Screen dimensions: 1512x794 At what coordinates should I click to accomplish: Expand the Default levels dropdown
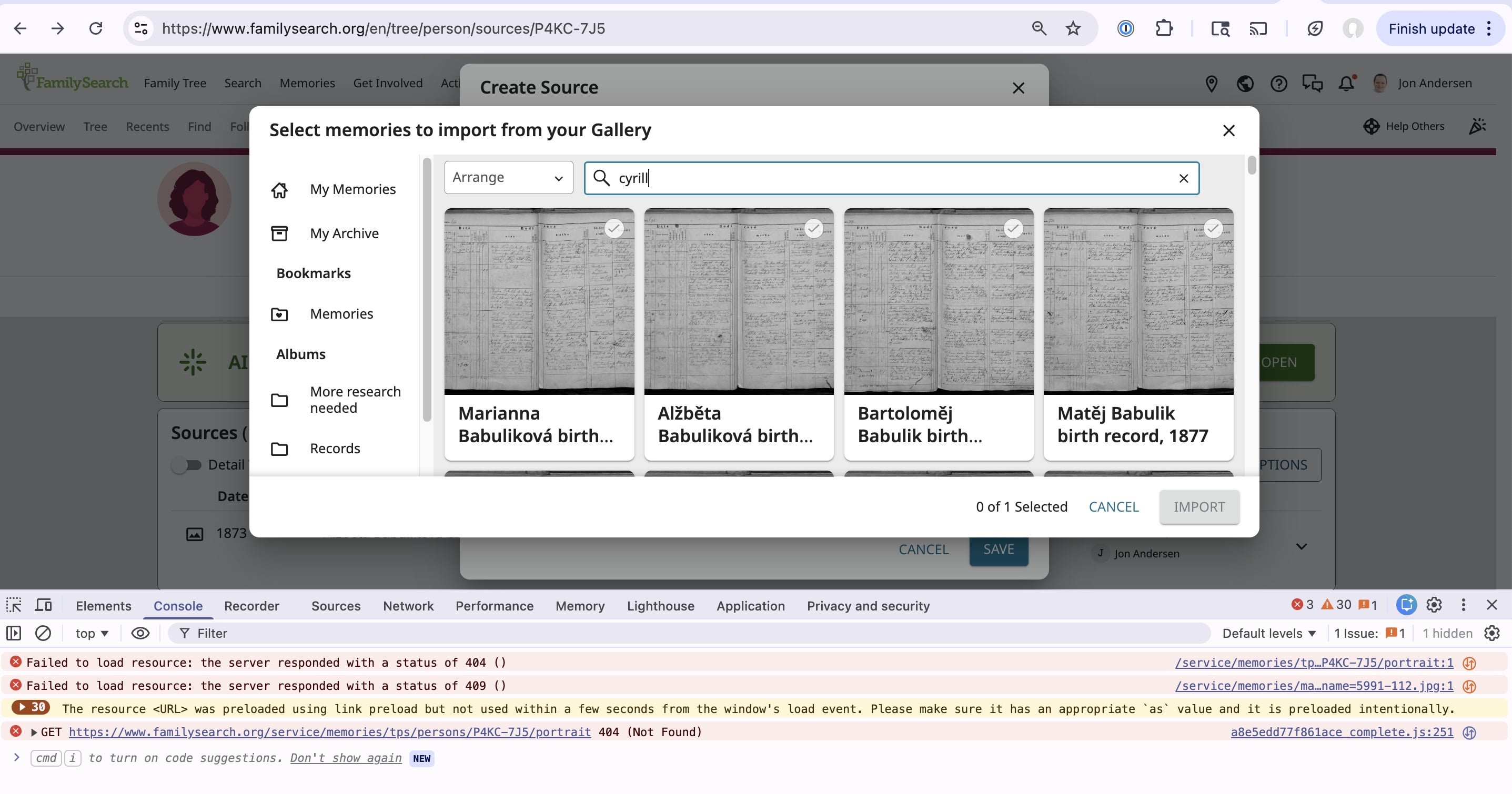[1269, 633]
